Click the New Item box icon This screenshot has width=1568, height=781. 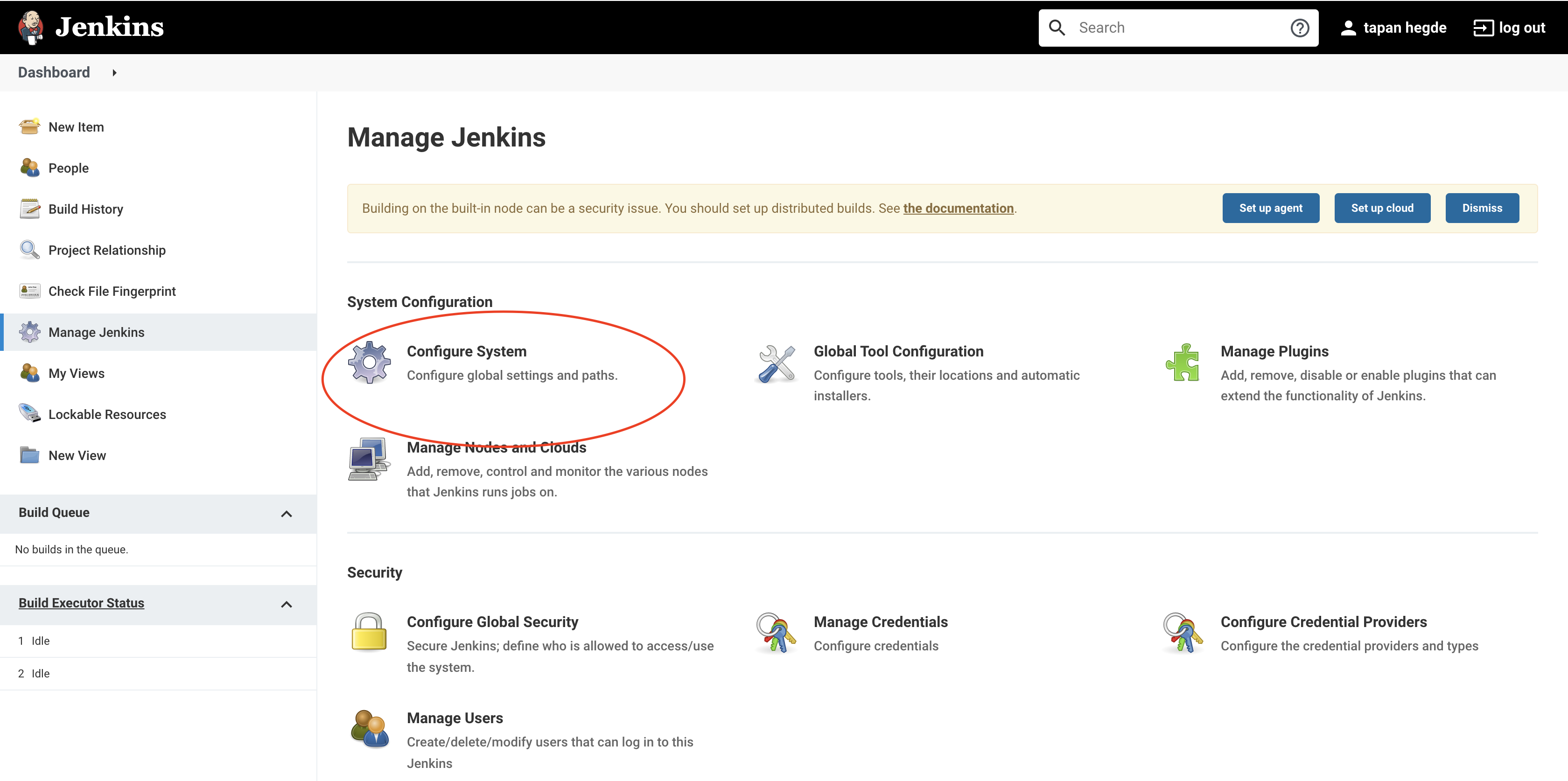(x=29, y=126)
